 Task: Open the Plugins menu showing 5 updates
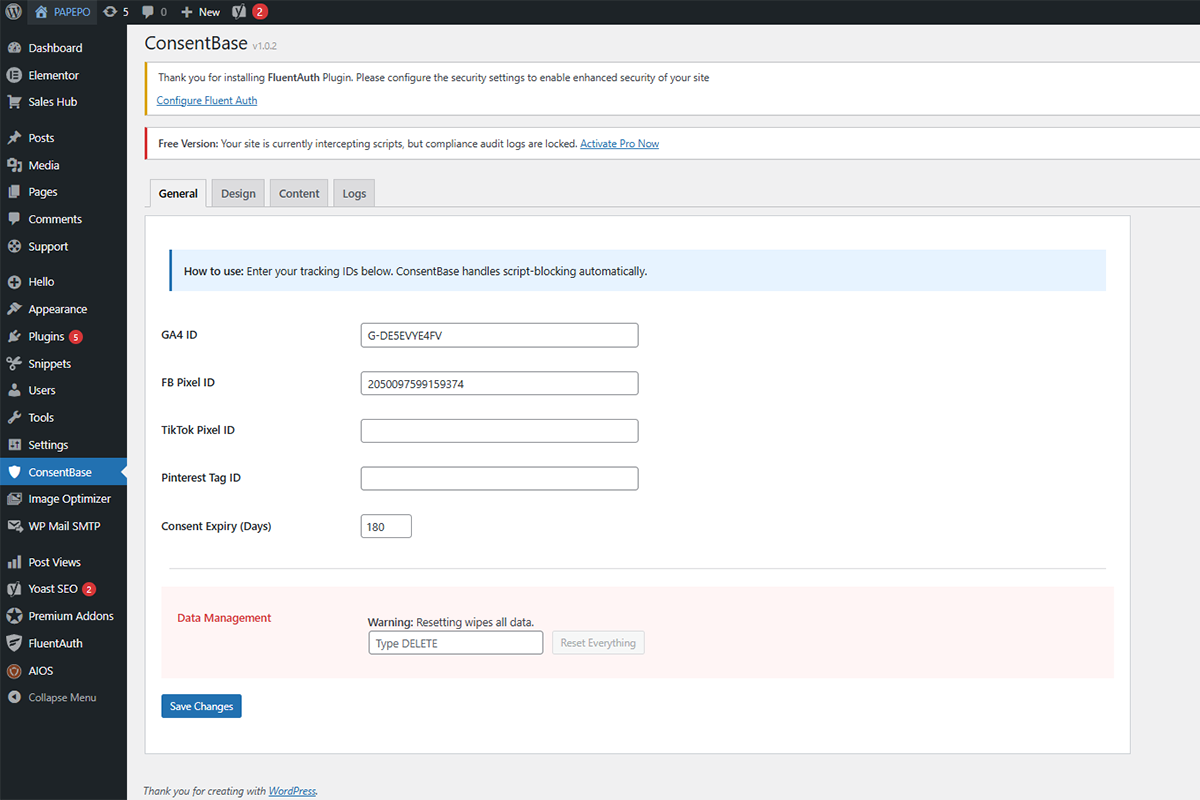point(43,335)
